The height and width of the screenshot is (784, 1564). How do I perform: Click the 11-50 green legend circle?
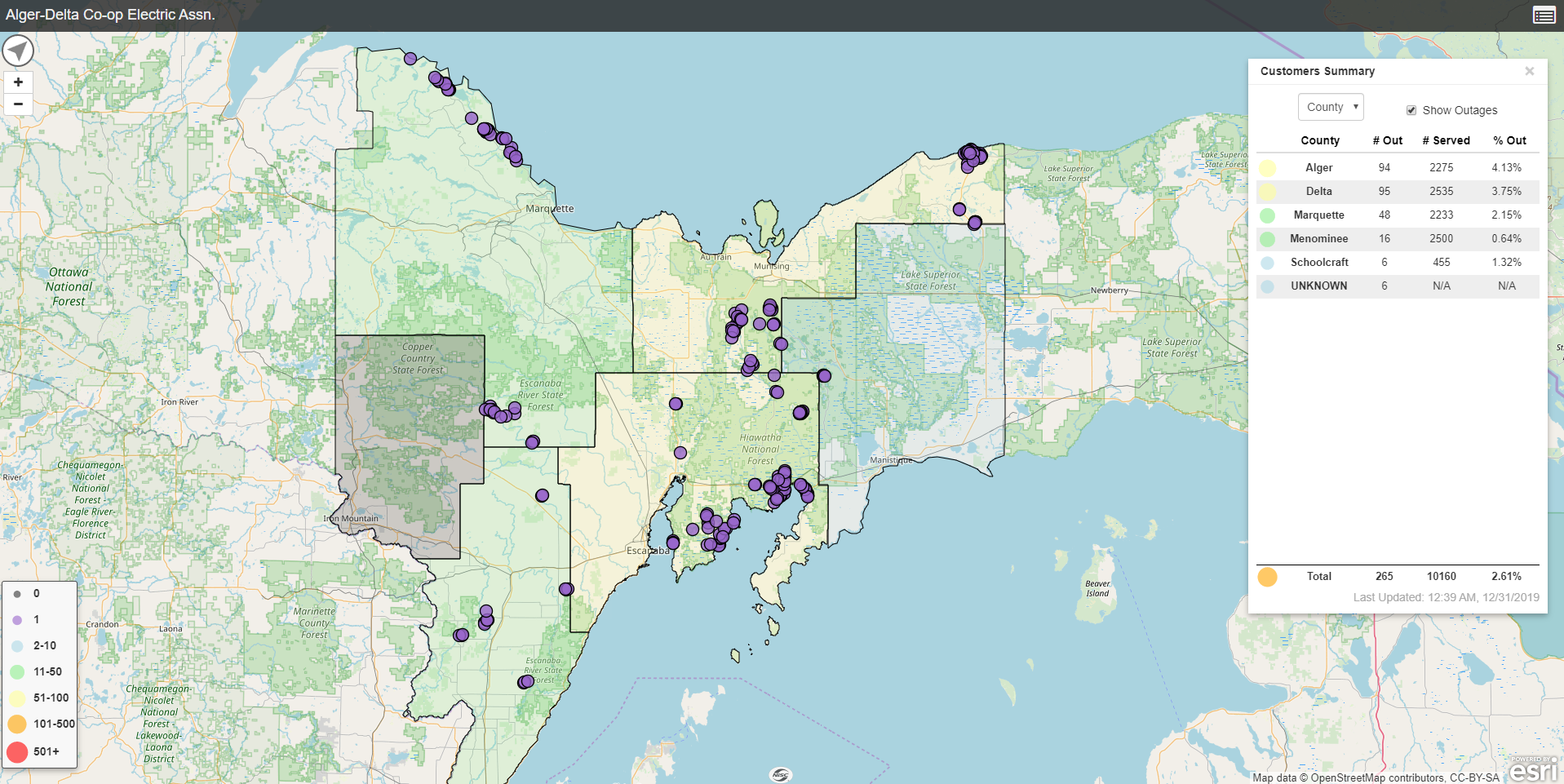(17, 672)
